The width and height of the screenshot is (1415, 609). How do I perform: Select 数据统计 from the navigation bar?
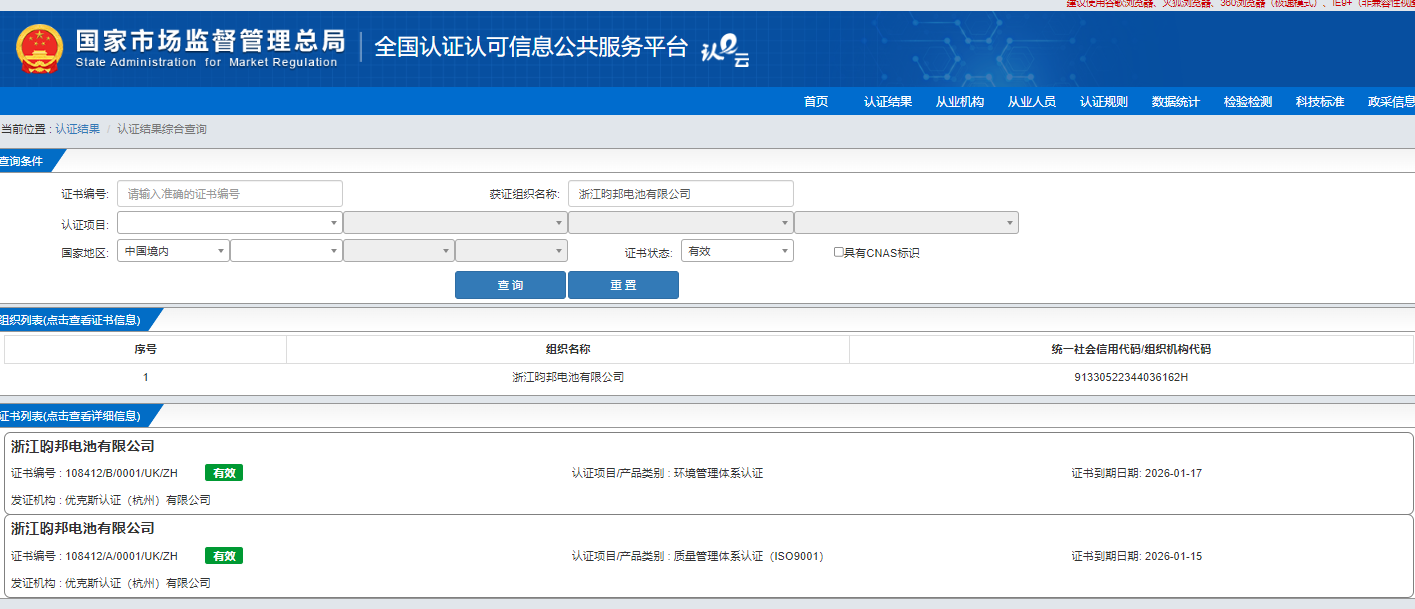point(1175,102)
